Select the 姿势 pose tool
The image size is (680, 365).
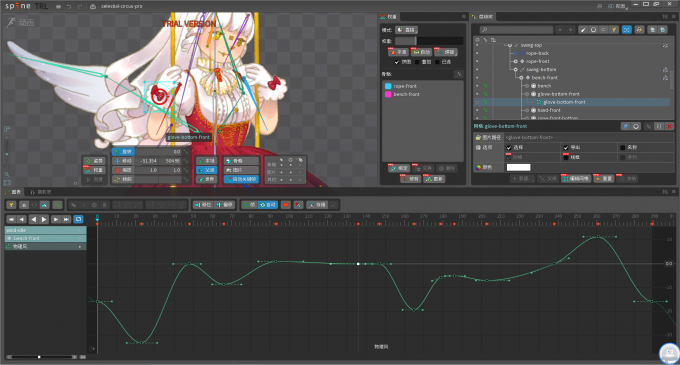point(94,161)
